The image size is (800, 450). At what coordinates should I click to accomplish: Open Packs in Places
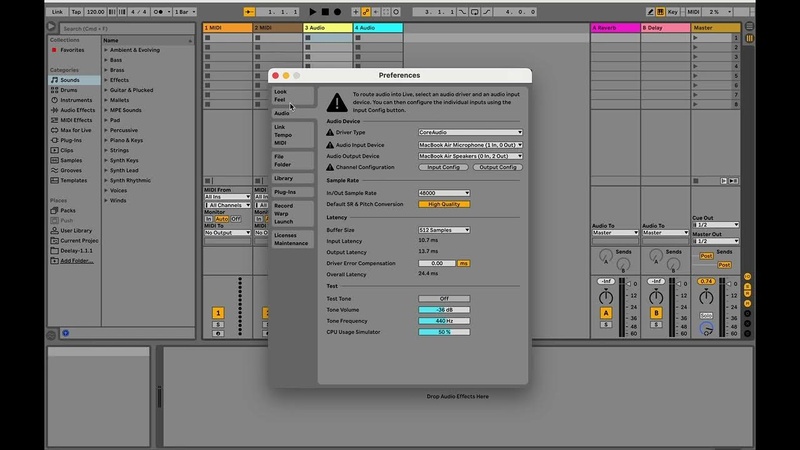point(67,211)
